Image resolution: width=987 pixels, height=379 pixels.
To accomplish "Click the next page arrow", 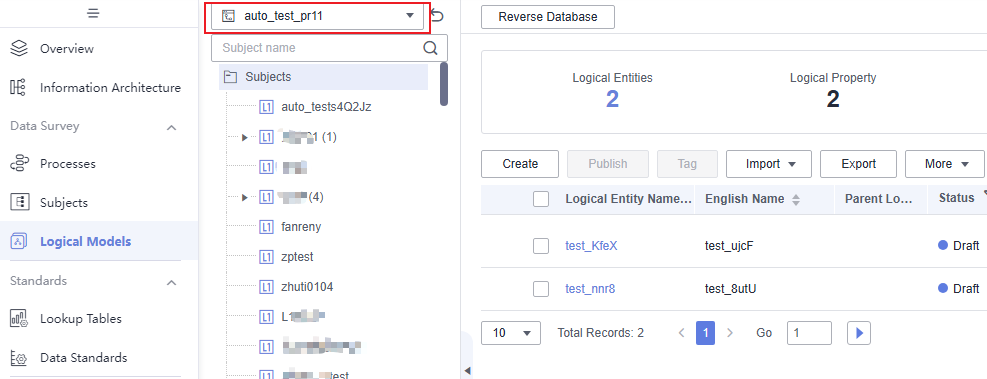I will click(730, 332).
